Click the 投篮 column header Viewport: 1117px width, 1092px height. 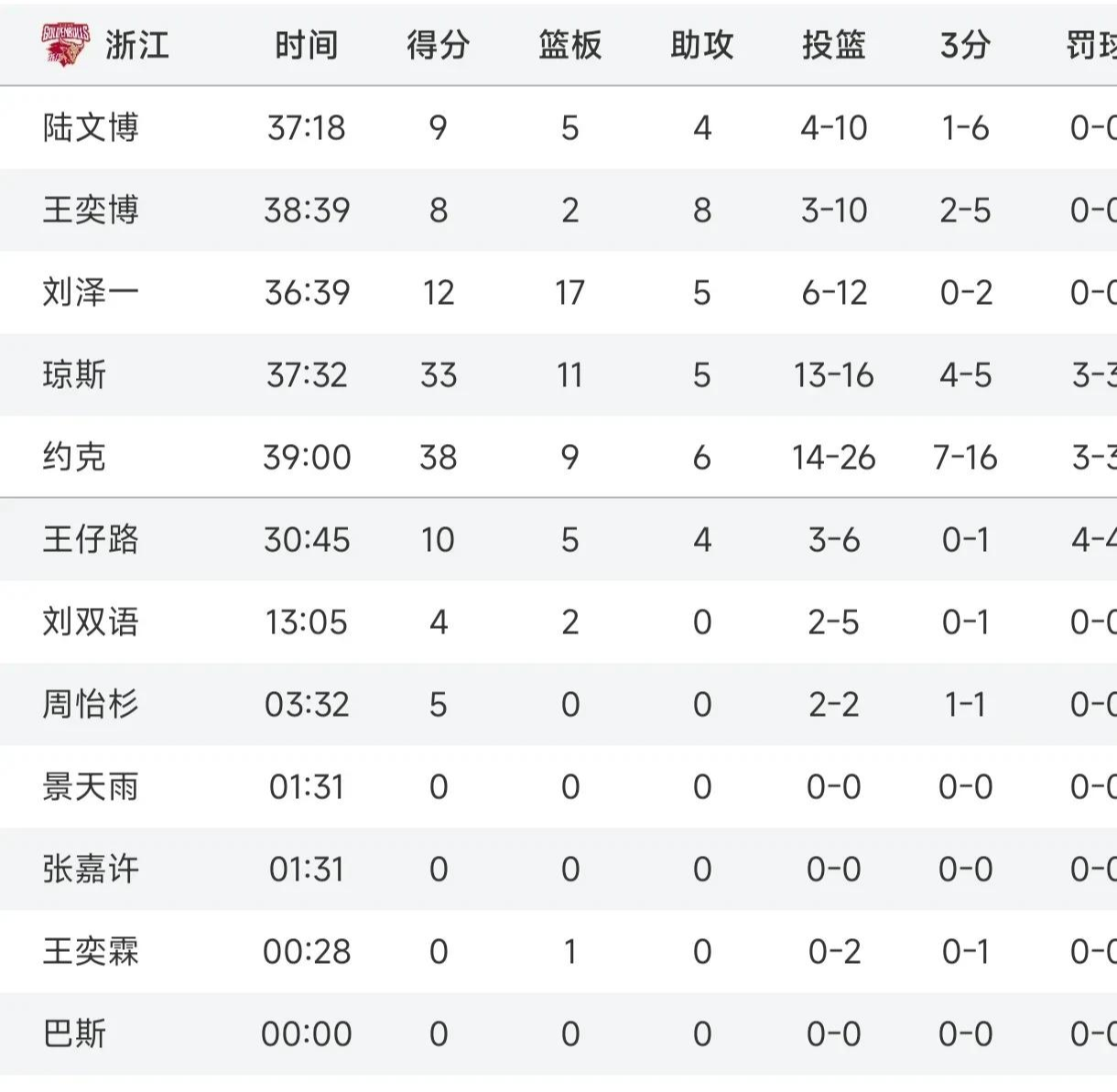point(833,45)
